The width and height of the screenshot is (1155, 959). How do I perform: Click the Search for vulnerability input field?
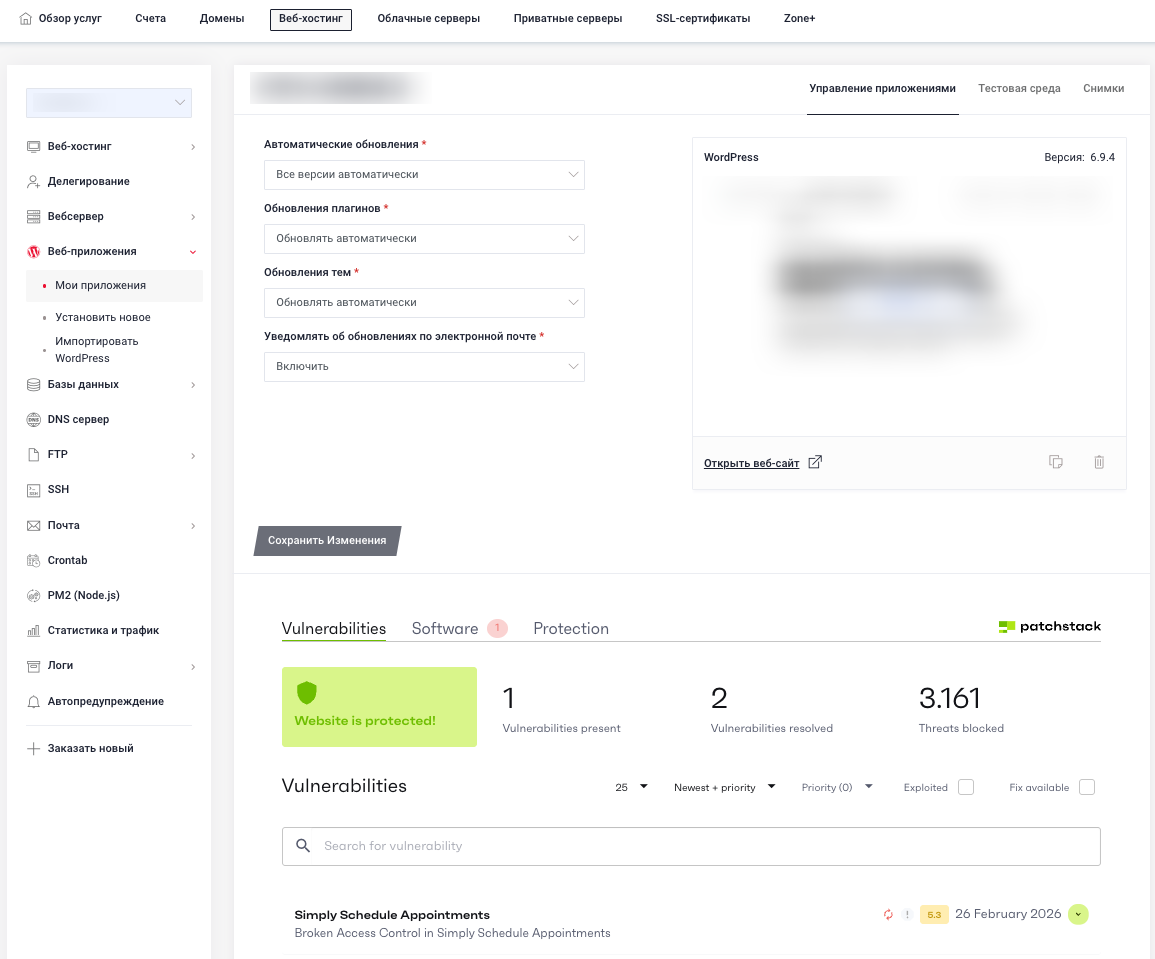[691, 846]
